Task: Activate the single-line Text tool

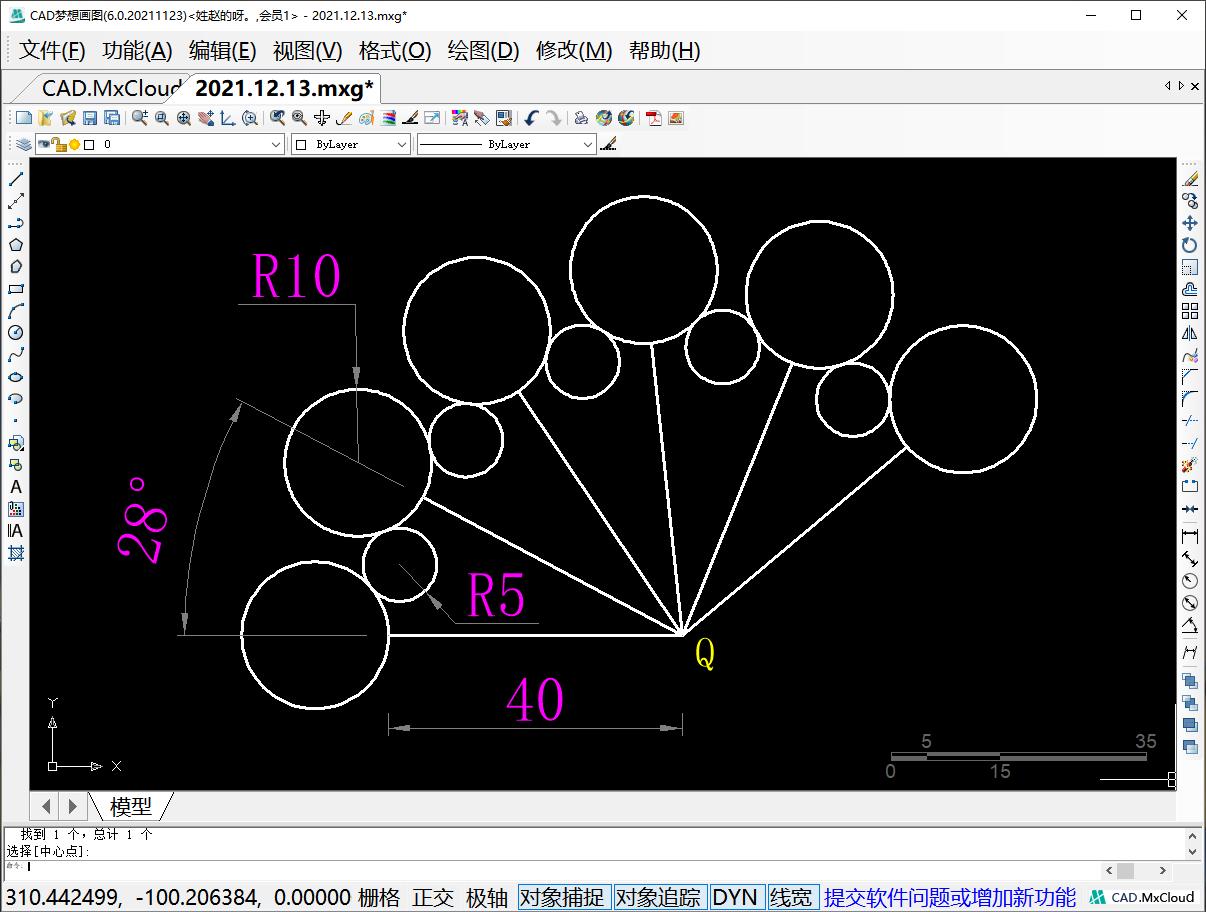Action: coord(16,487)
